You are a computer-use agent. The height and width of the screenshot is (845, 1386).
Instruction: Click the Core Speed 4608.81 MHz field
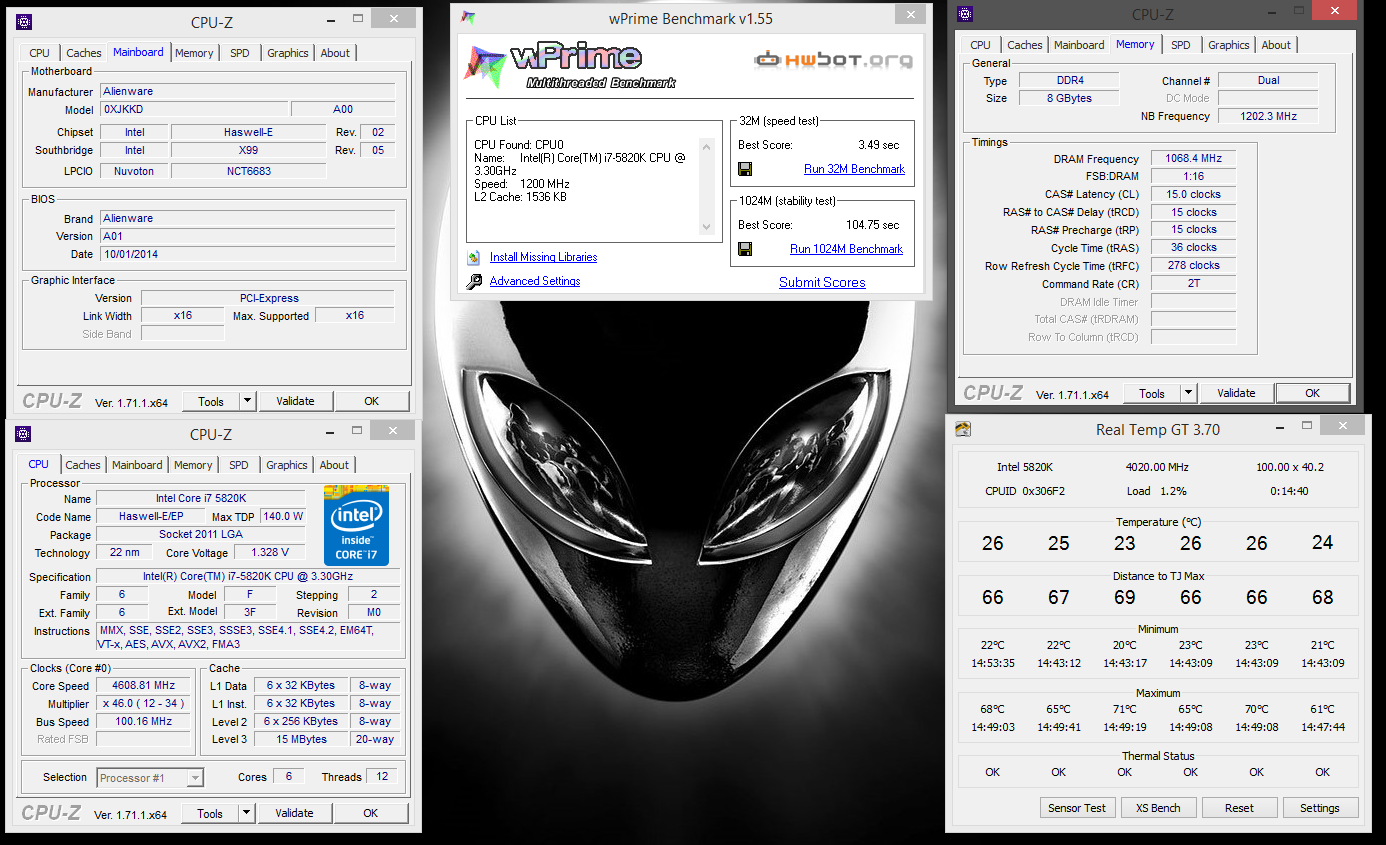click(x=143, y=685)
